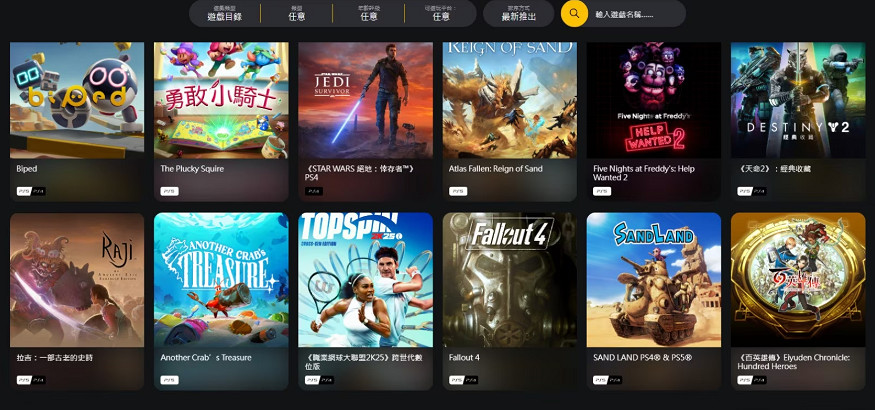Expand the genre filter set to 任意
This screenshot has height=410, width=875.
[296, 13]
